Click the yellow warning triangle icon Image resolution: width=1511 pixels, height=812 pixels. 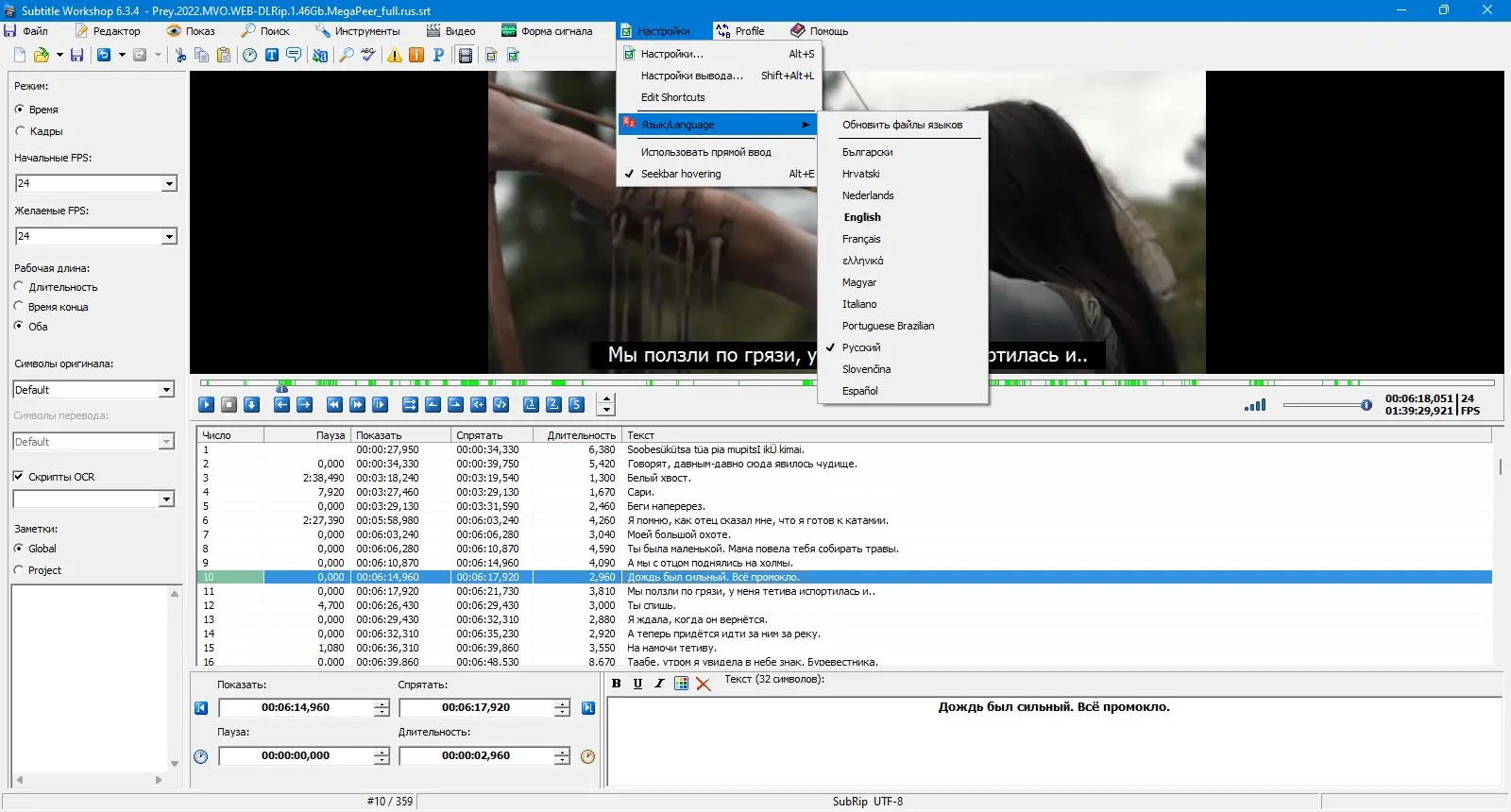pyautogui.click(x=395, y=56)
